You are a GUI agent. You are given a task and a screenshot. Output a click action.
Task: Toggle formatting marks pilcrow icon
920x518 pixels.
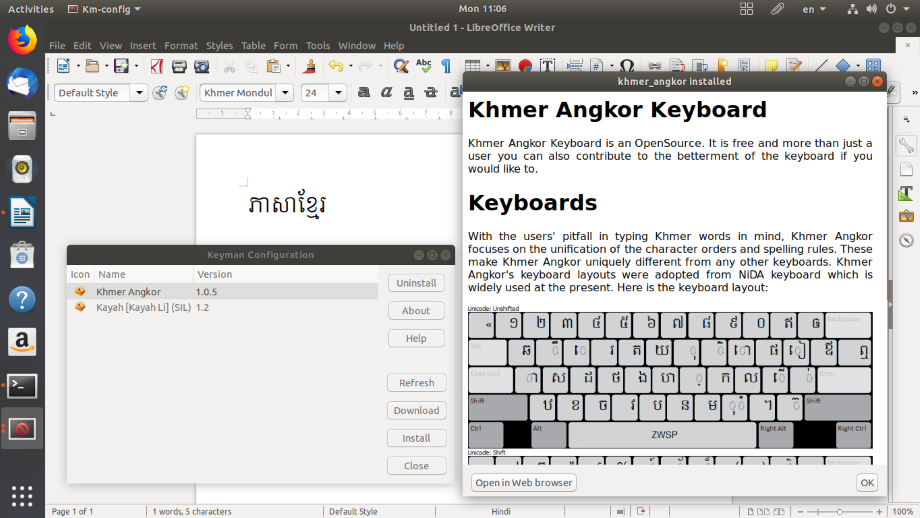click(x=446, y=67)
